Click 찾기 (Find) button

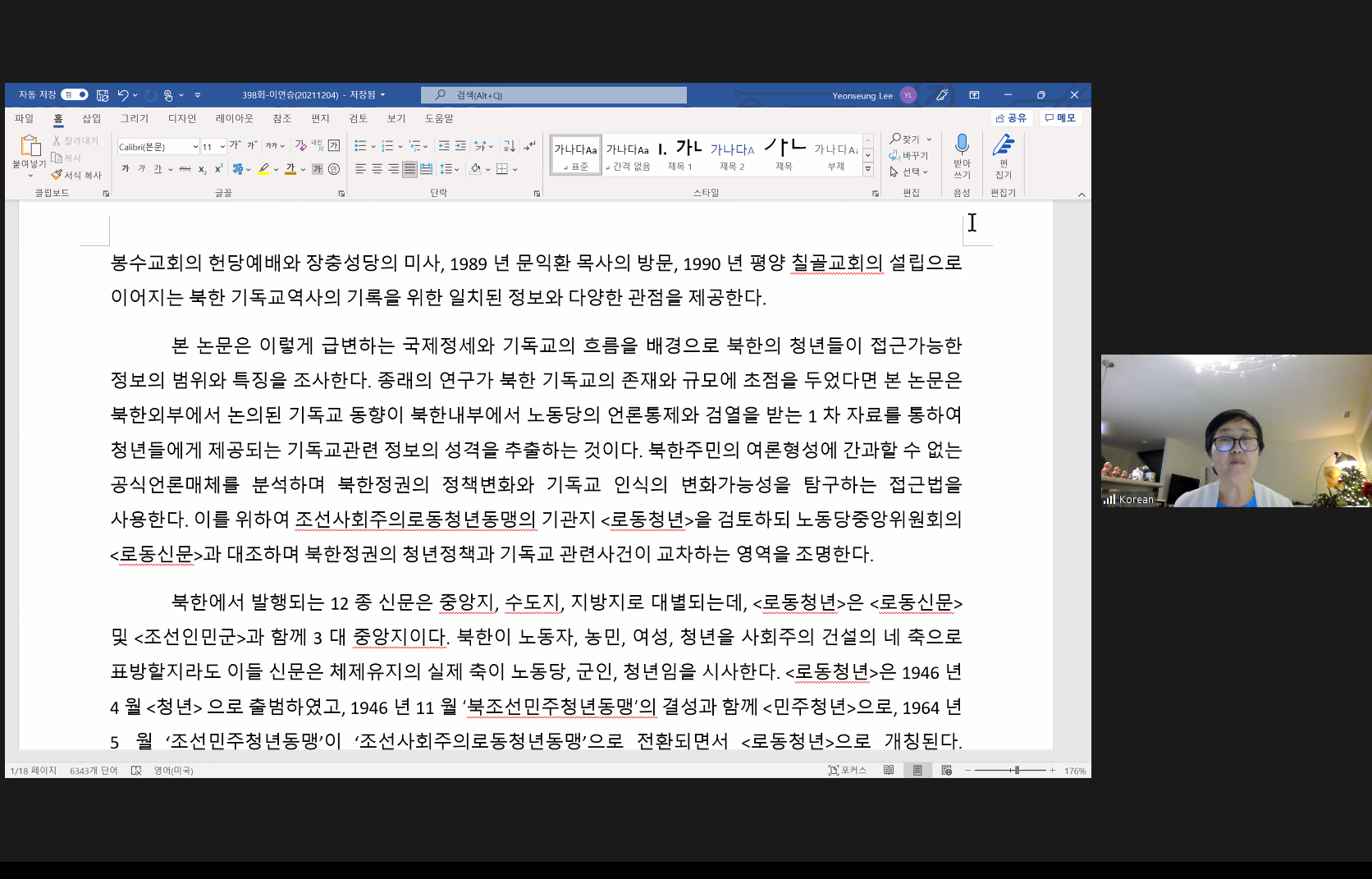[906, 140]
